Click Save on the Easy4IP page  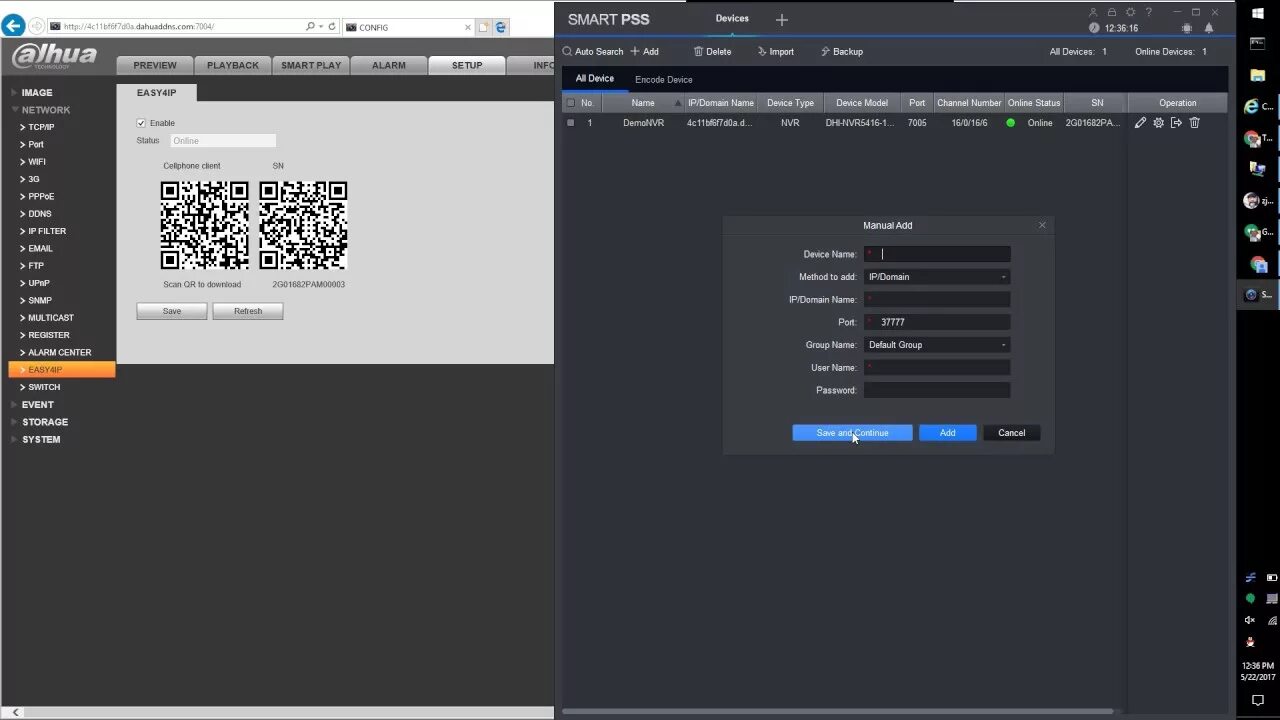(172, 311)
